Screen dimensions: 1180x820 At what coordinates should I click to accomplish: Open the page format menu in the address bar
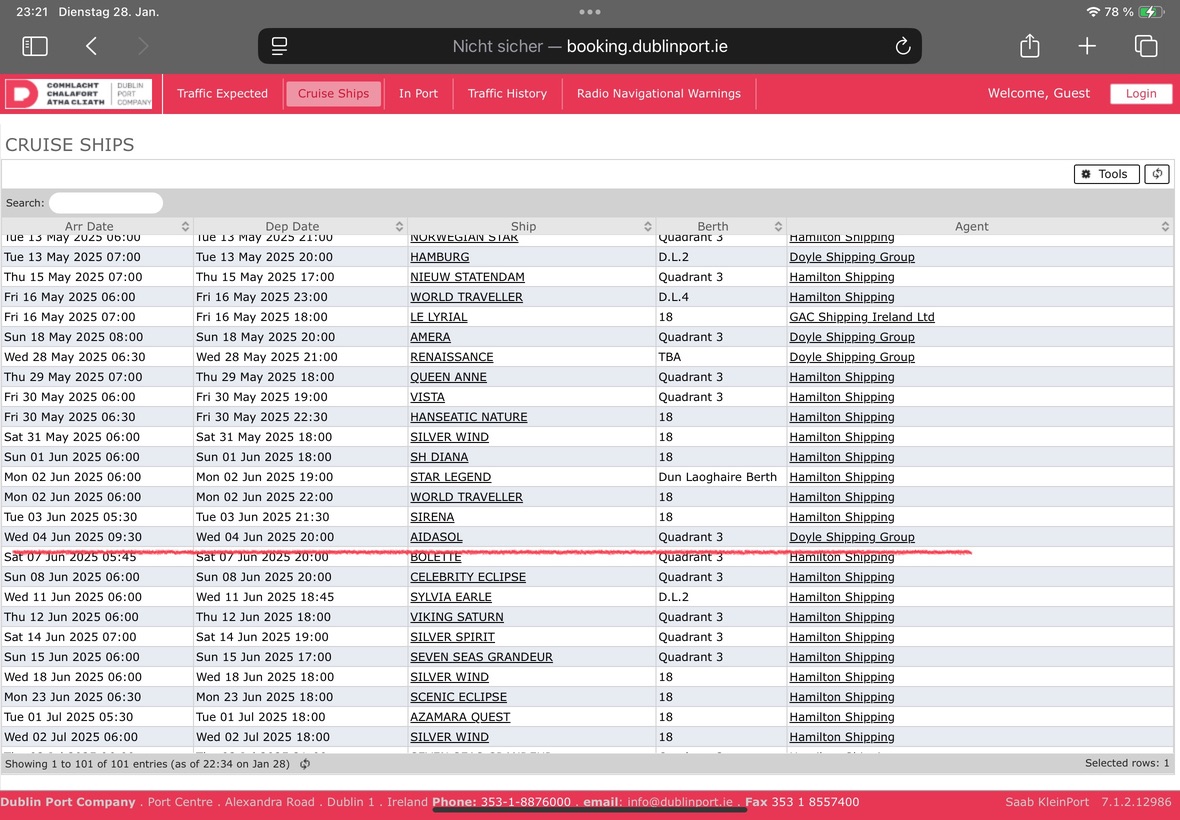click(x=280, y=46)
